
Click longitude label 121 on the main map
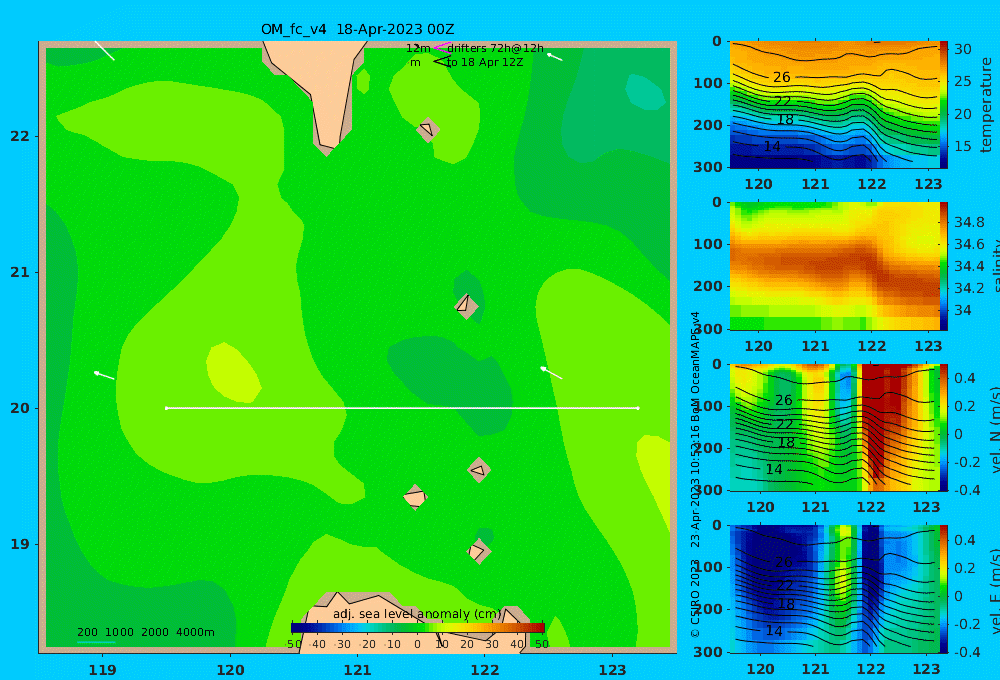pos(357,670)
